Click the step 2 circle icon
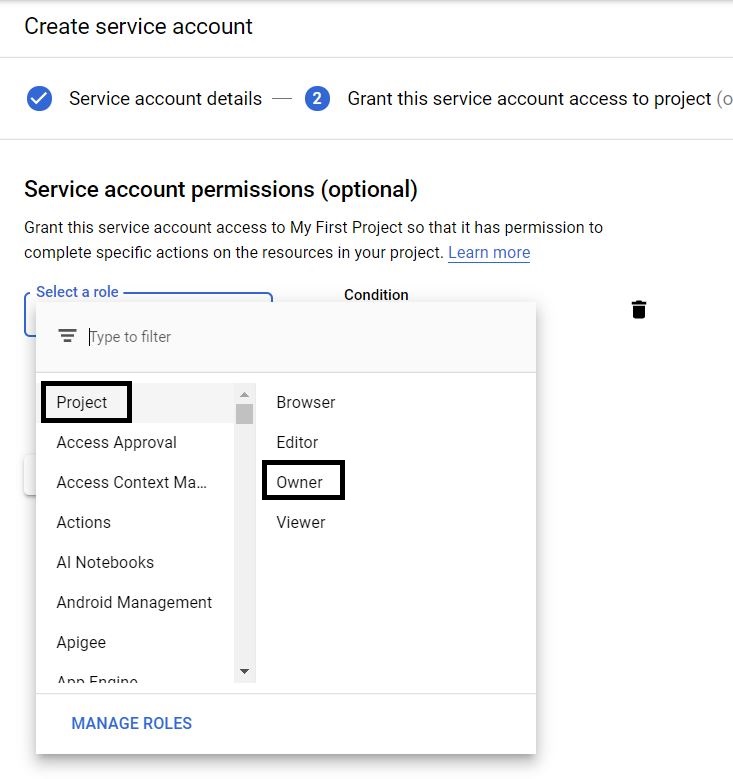 (317, 98)
